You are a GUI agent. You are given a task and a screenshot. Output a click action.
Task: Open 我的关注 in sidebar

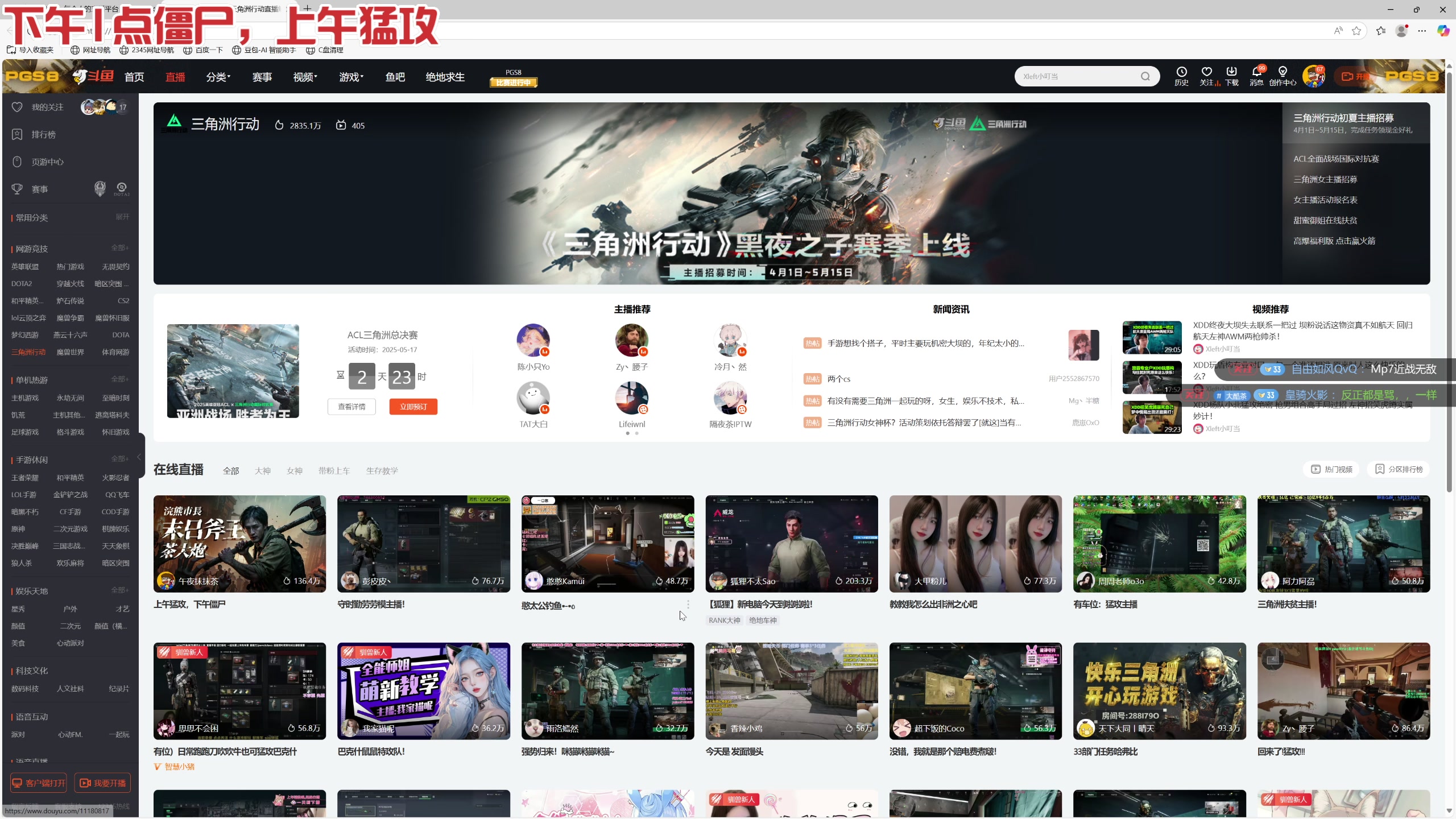pos(48,107)
